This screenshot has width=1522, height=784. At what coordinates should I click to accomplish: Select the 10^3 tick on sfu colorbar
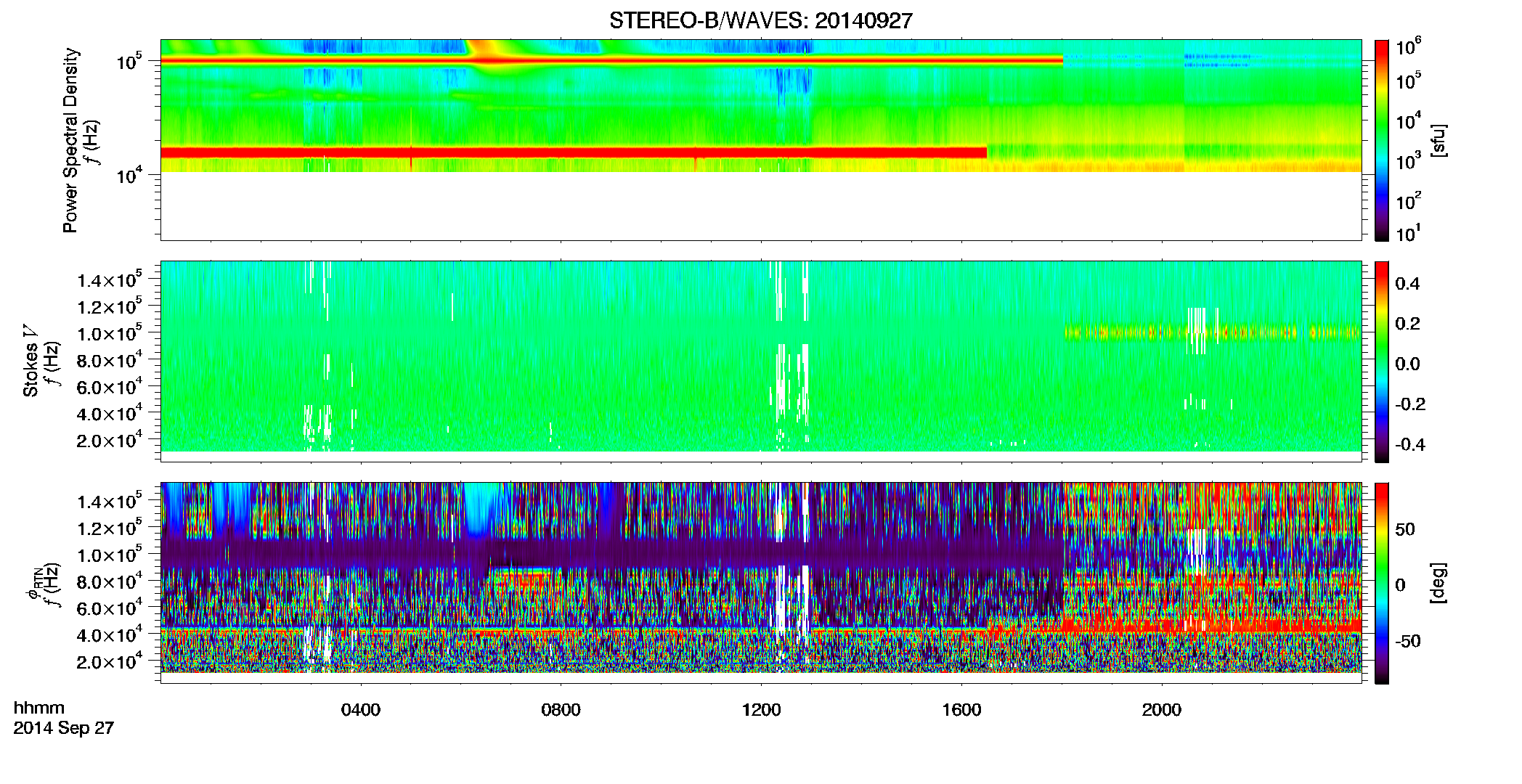tap(1409, 160)
